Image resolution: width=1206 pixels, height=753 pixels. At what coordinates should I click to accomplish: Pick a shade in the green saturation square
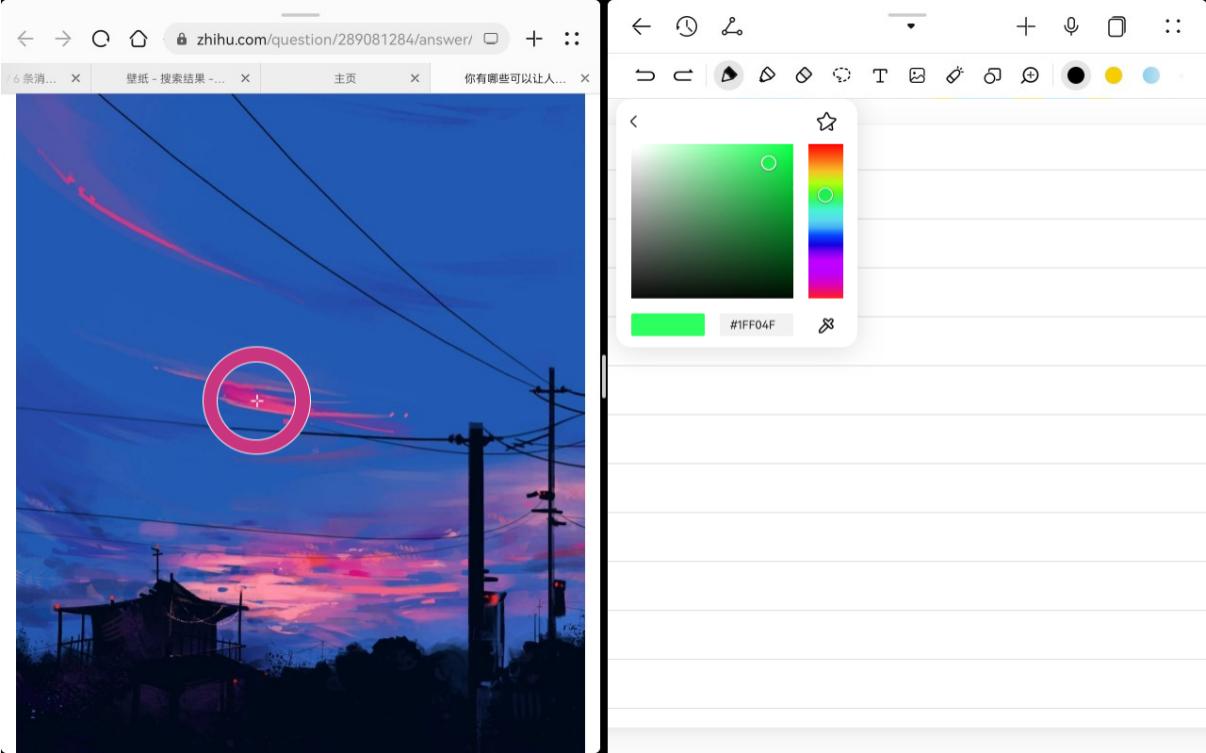[712, 221]
